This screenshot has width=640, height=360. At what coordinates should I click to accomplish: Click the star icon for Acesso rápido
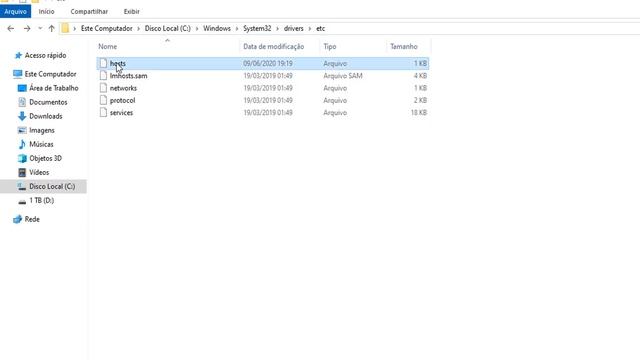(x=18, y=55)
